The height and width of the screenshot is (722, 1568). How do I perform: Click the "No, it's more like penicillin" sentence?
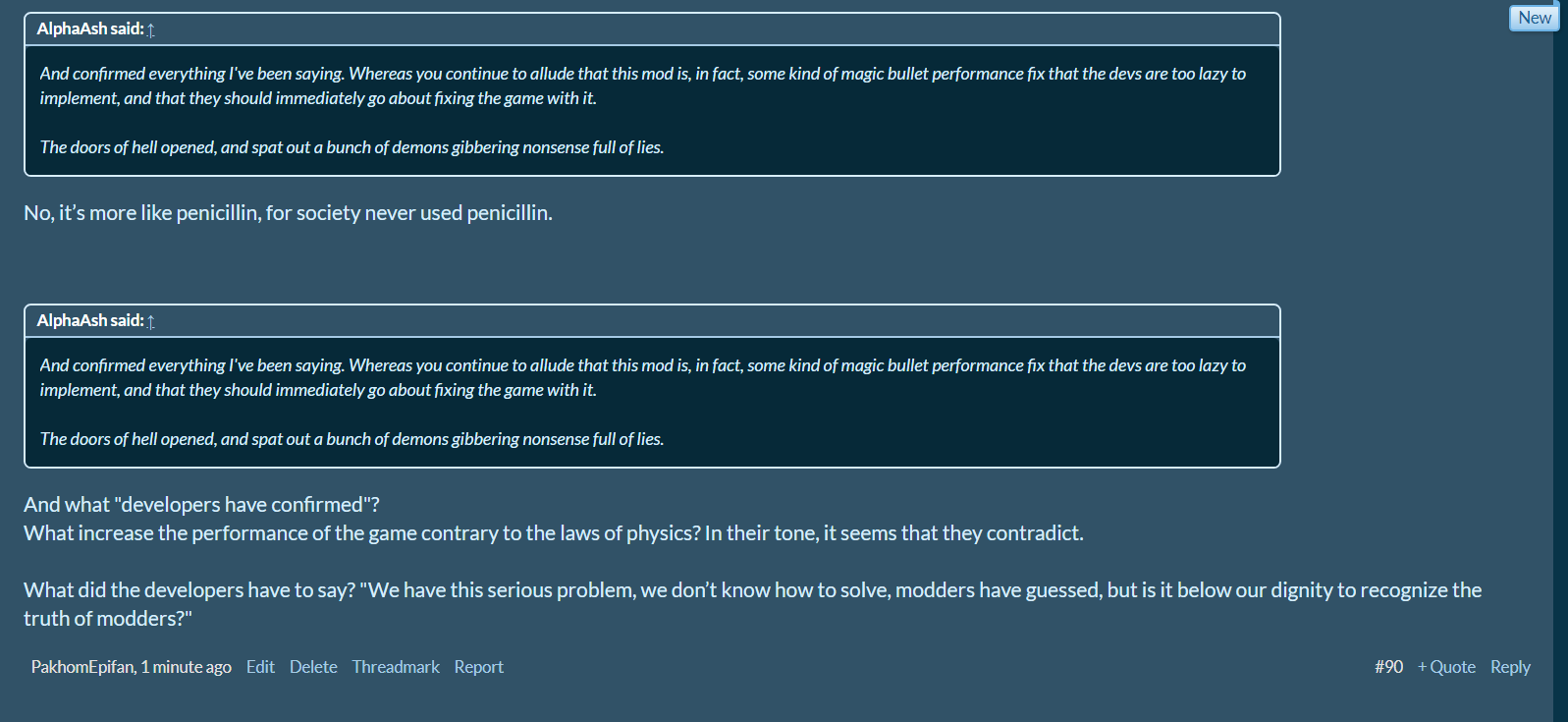pos(288,213)
